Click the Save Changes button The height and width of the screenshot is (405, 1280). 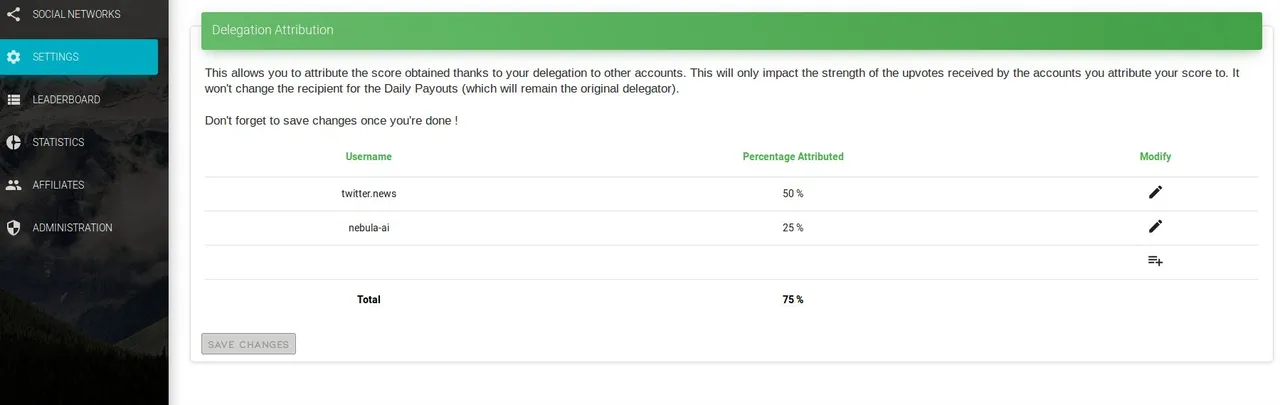[x=248, y=344]
